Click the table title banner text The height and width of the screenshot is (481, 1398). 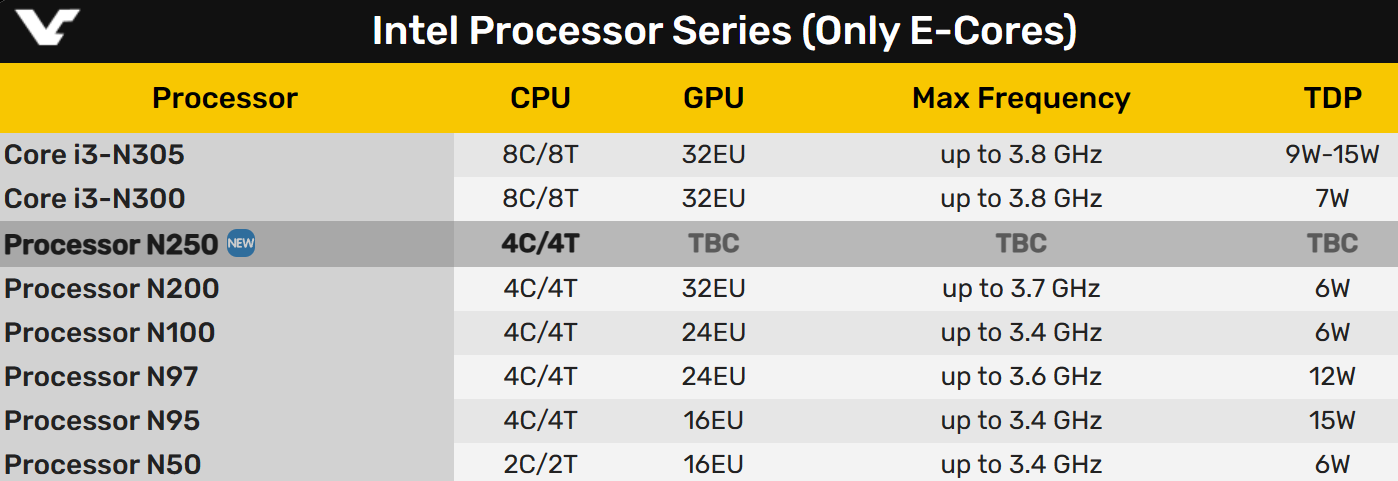tap(724, 32)
